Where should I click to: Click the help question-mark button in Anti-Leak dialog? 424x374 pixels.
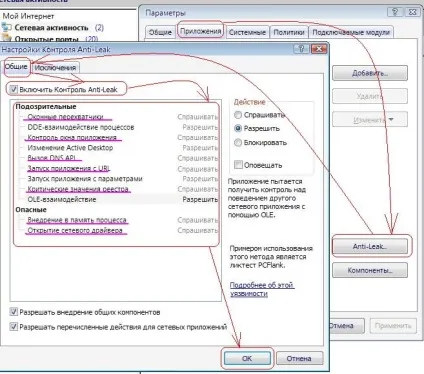point(301,49)
